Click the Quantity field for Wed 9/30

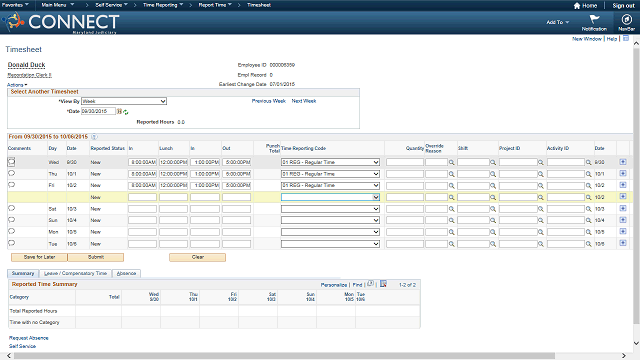click(405, 162)
